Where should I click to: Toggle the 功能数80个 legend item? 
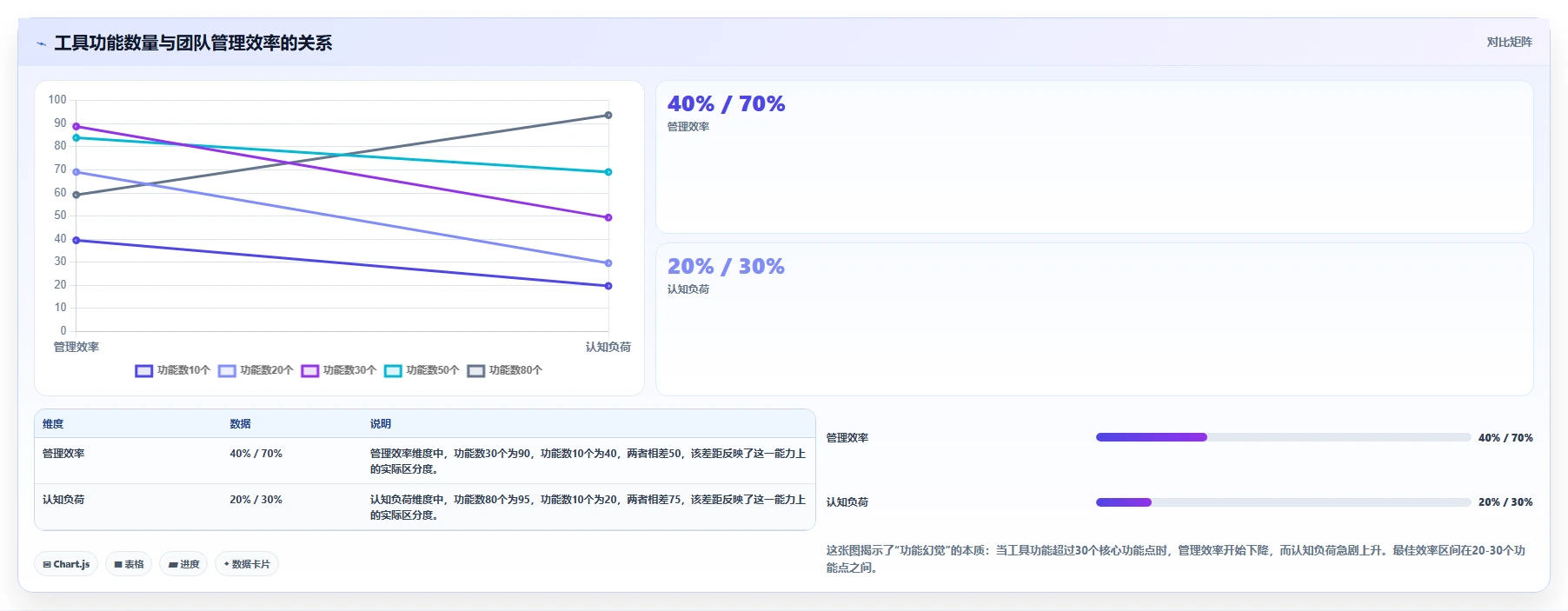505,370
